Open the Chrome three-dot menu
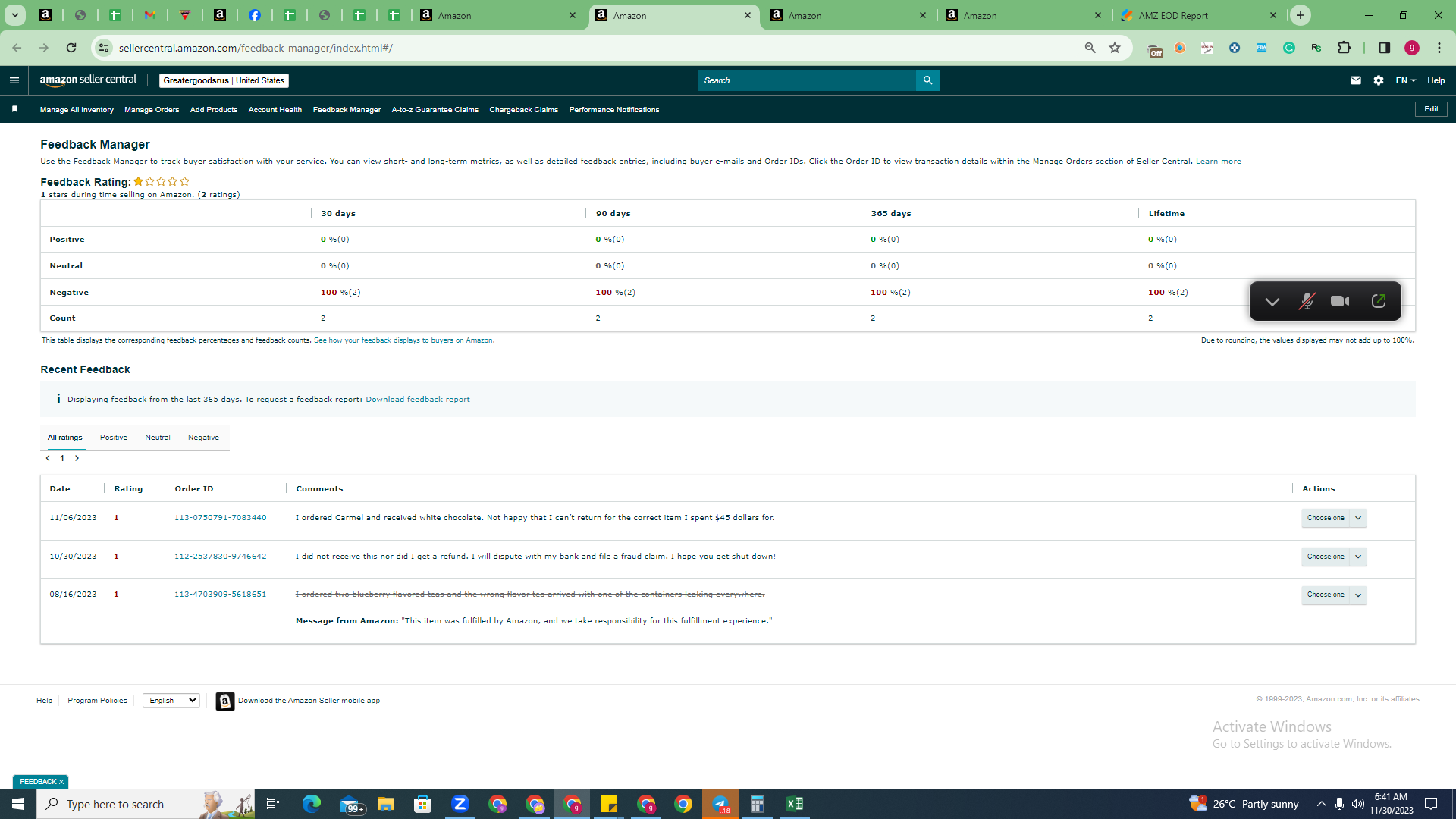 click(1439, 48)
